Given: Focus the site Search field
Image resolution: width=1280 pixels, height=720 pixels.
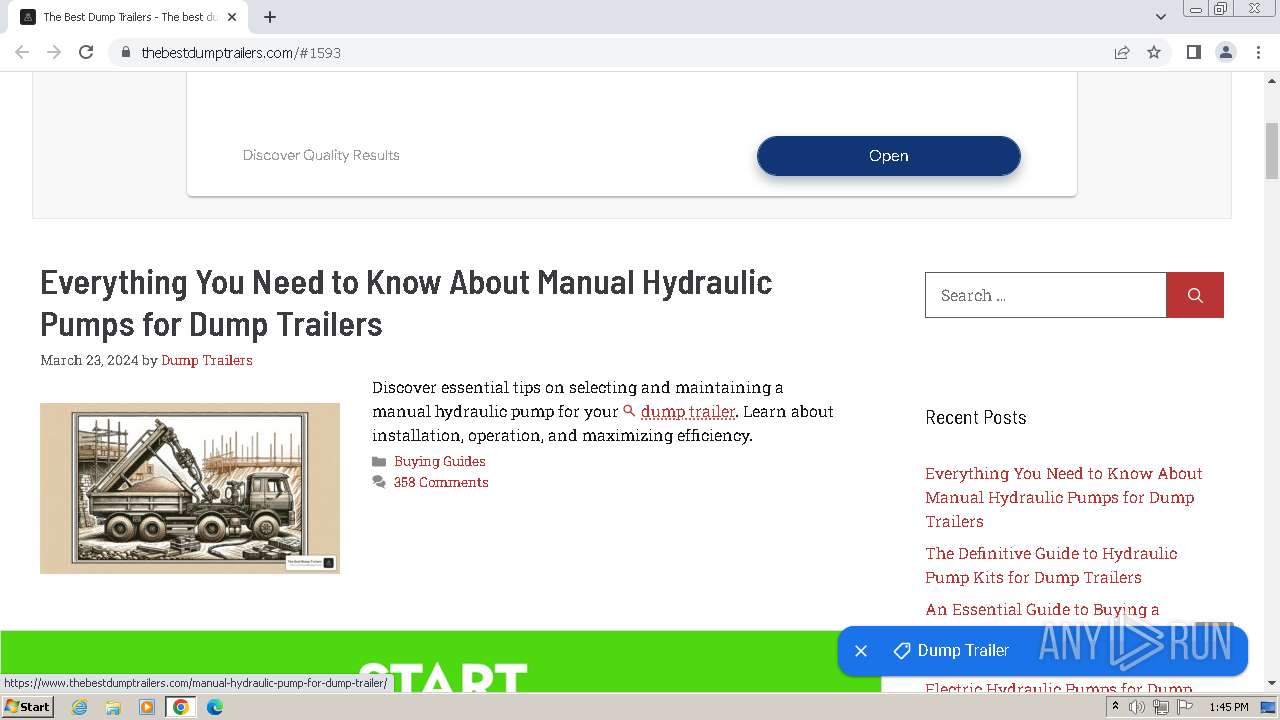Looking at the screenshot, I should 1045,295.
